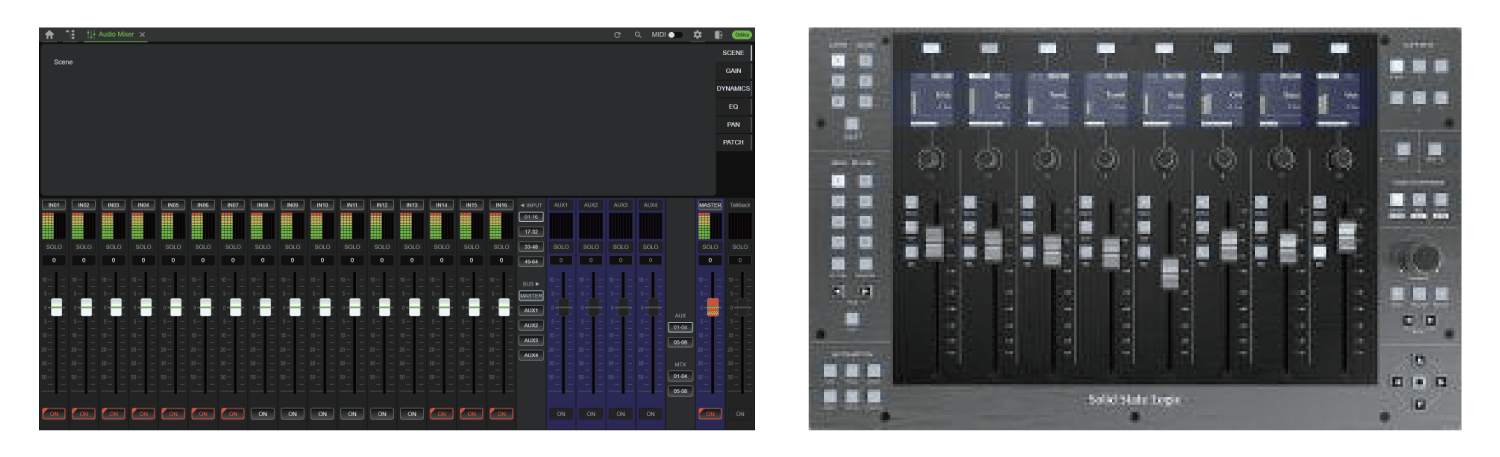Go to the home screen icon

click(x=49, y=34)
